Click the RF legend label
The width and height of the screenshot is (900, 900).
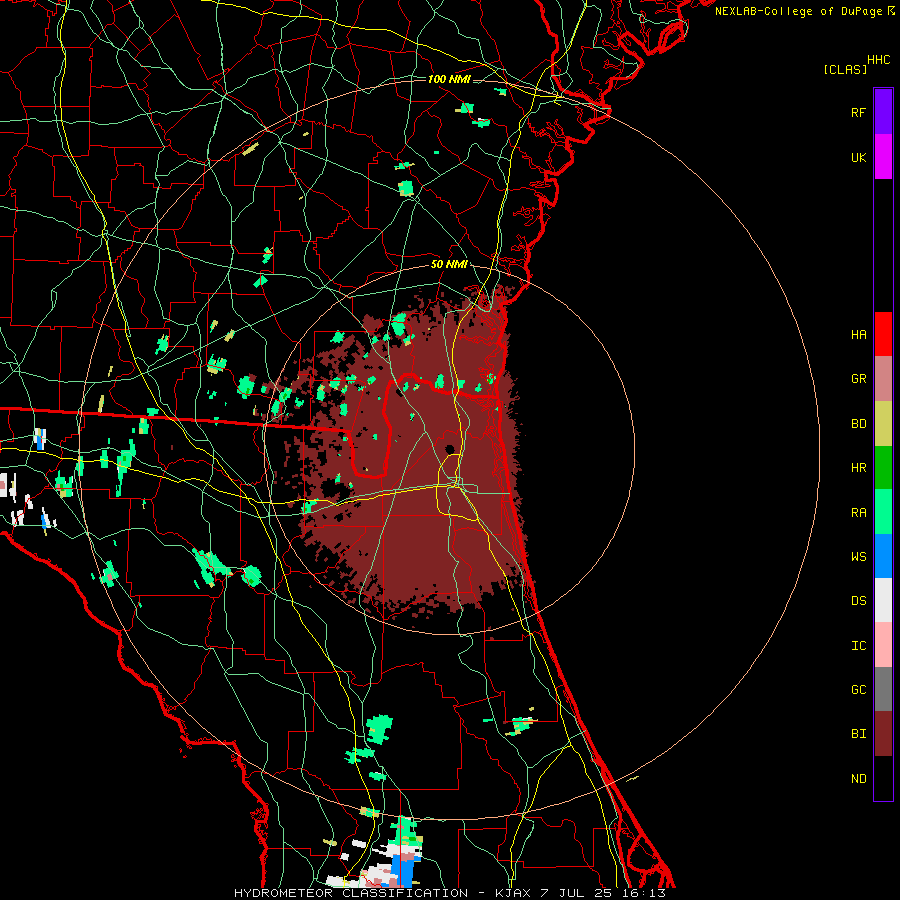point(858,112)
